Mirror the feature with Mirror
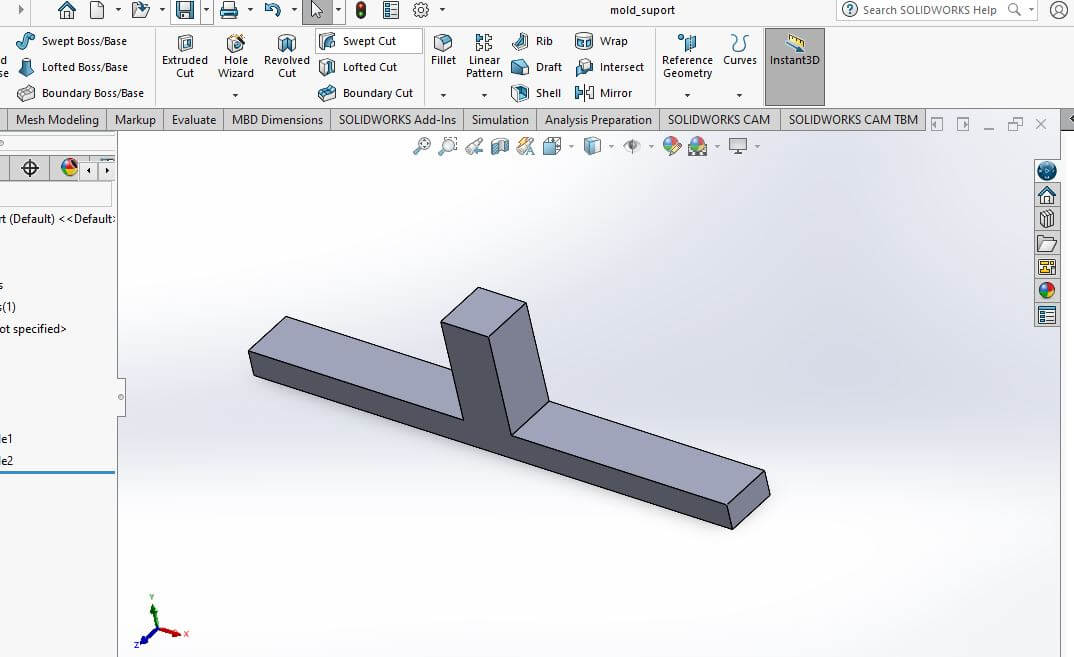Screen dimensions: 1074x657 603,93
